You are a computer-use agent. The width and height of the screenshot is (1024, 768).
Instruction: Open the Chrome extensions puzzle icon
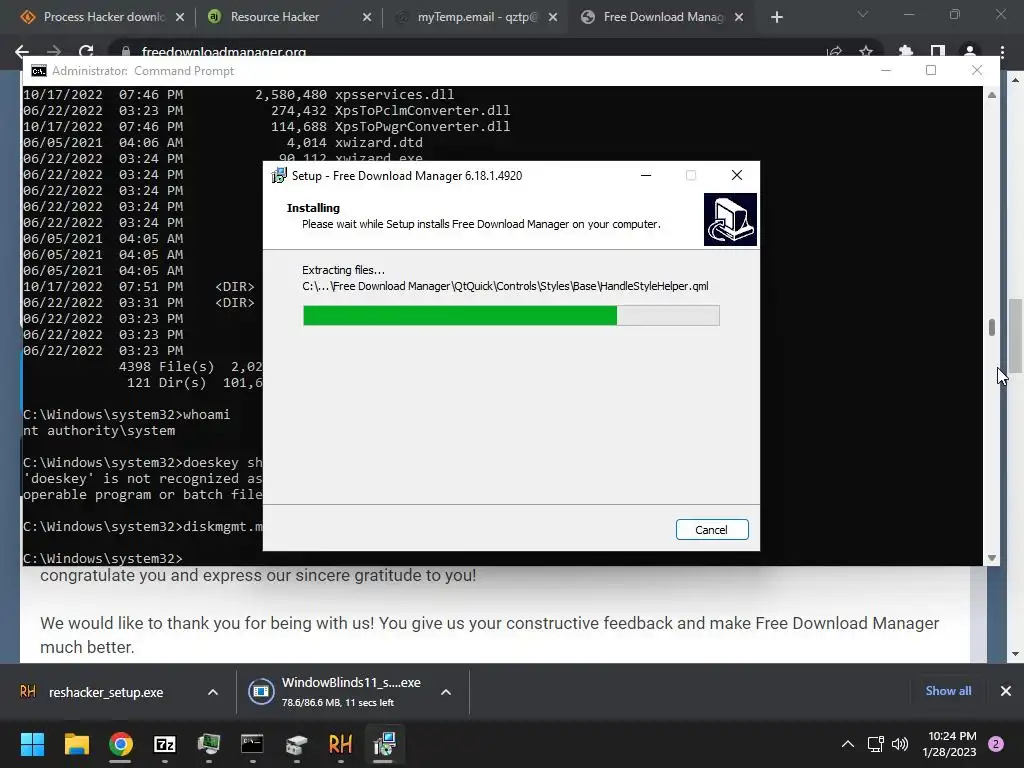click(906, 51)
